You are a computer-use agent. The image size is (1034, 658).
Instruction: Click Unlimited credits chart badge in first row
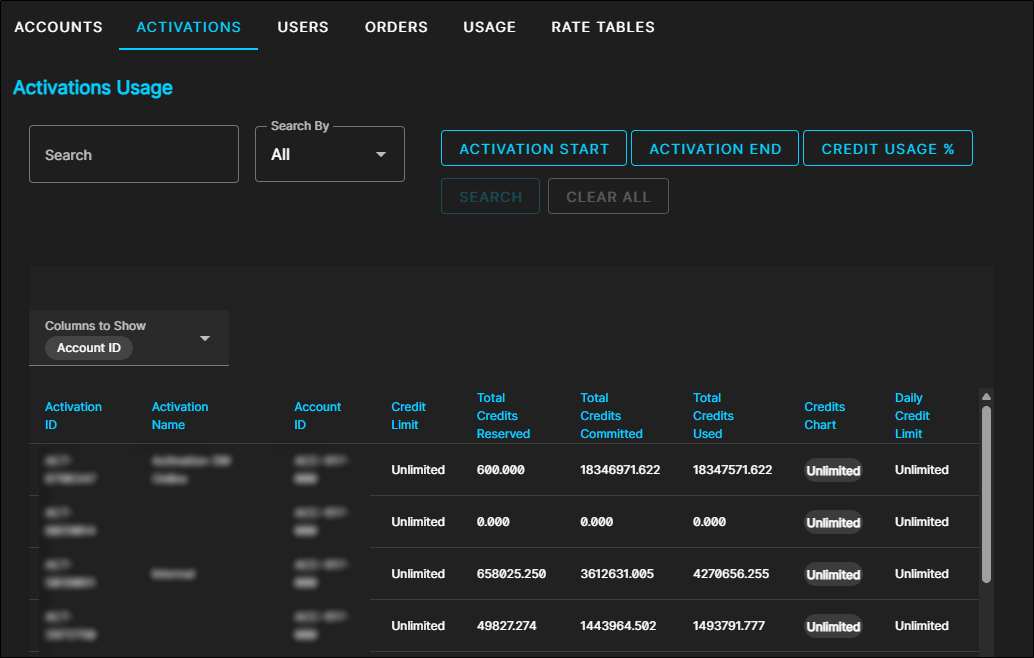(x=833, y=471)
